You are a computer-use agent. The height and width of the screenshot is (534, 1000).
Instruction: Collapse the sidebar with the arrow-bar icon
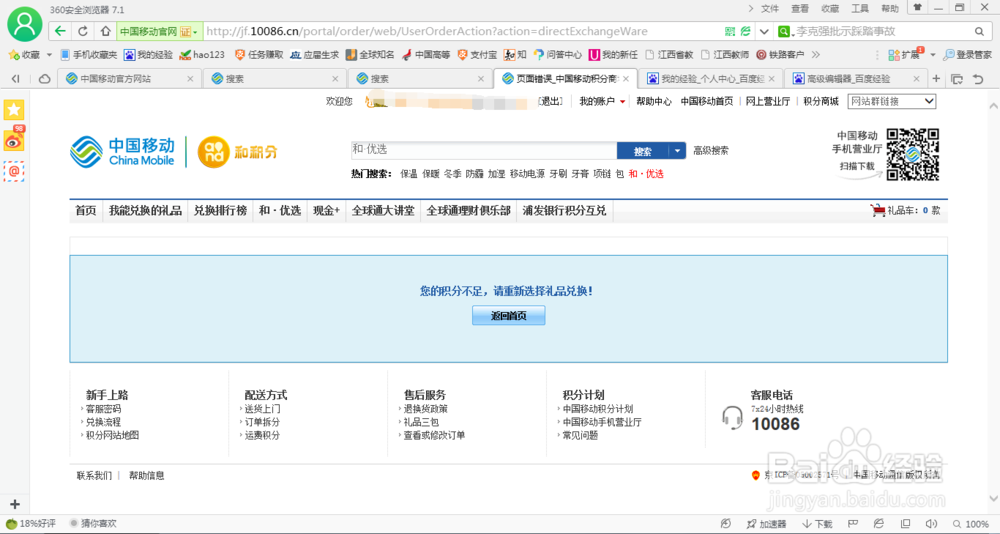point(15,78)
